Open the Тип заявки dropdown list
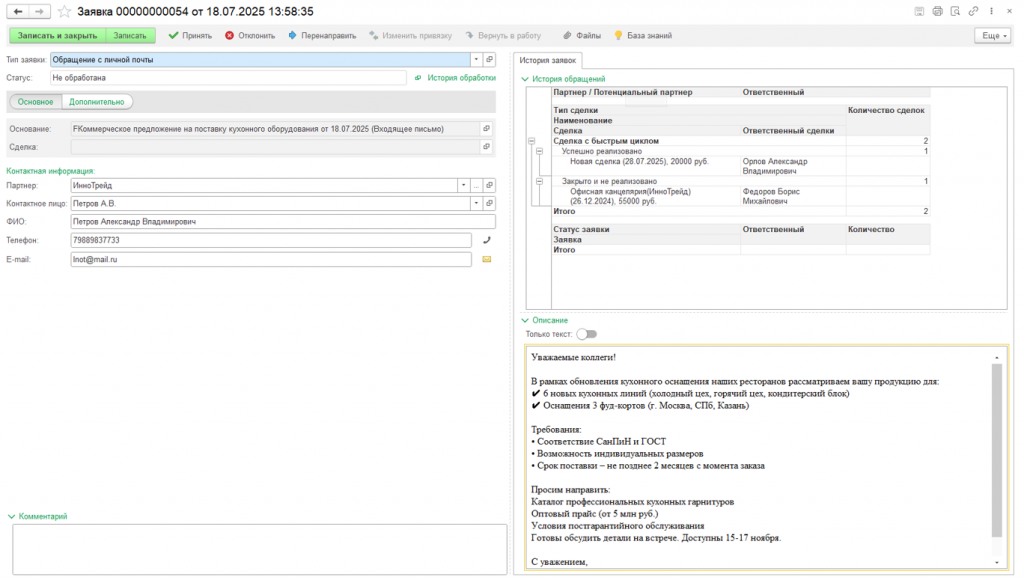This screenshot has width=1024, height=580. (476, 59)
